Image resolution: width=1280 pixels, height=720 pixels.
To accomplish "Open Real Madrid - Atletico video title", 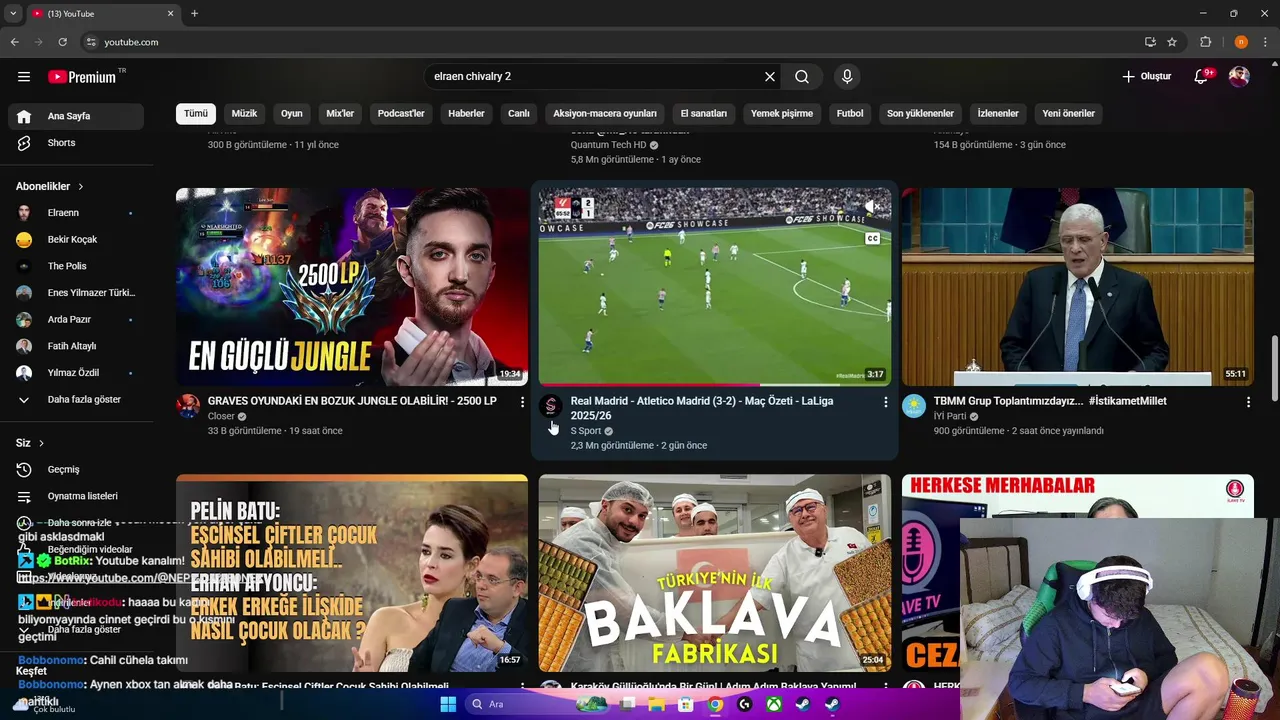I will (702, 408).
